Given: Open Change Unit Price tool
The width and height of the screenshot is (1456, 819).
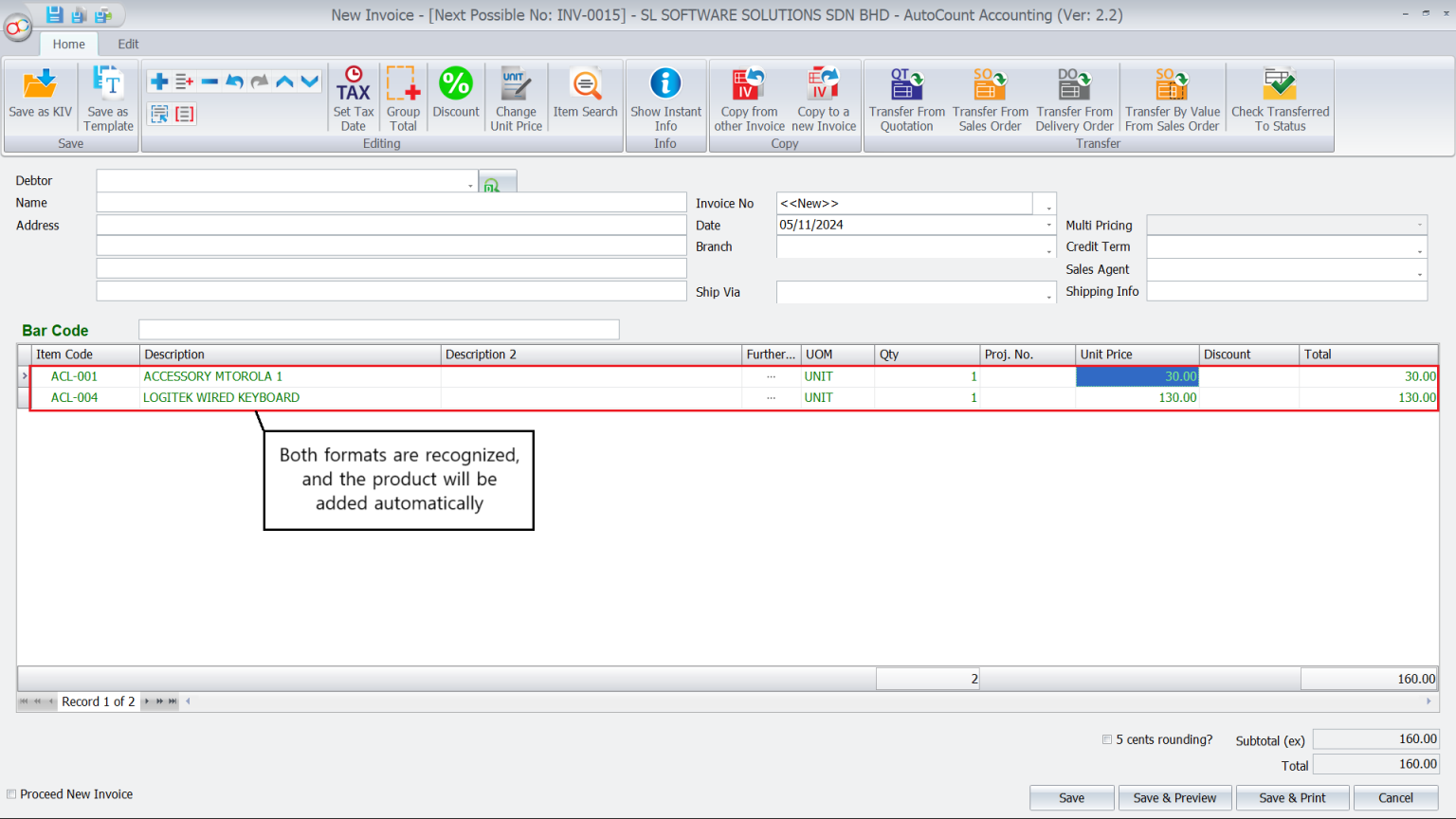Looking at the screenshot, I should (x=516, y=95).
